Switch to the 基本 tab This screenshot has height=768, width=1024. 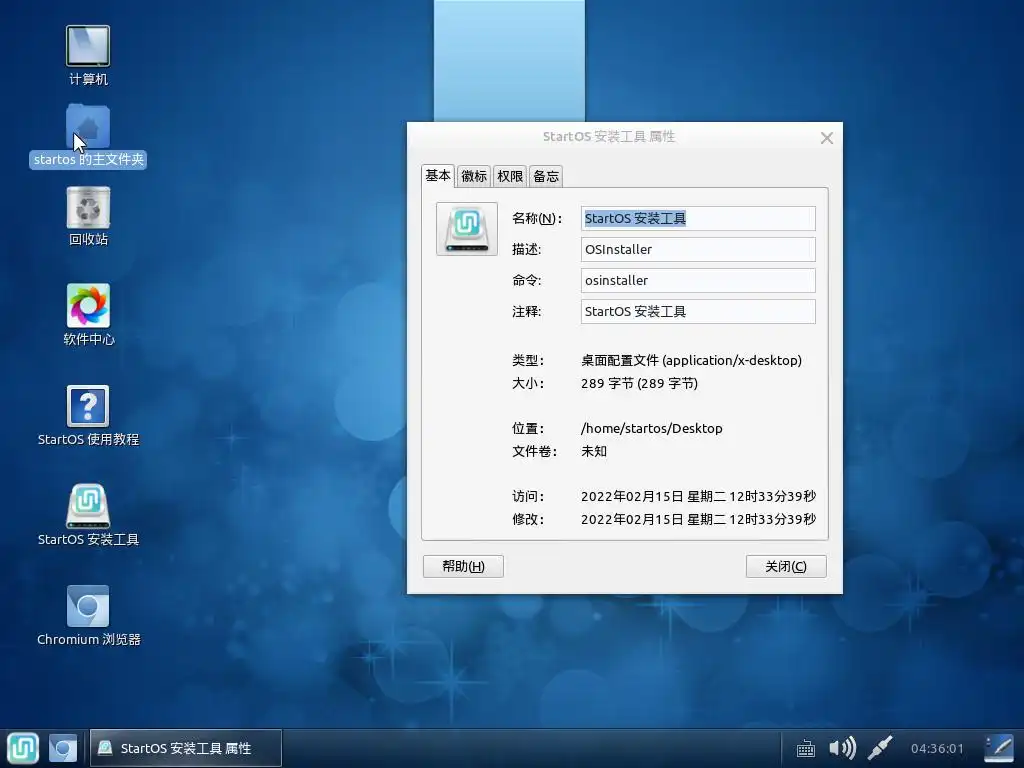438,176
